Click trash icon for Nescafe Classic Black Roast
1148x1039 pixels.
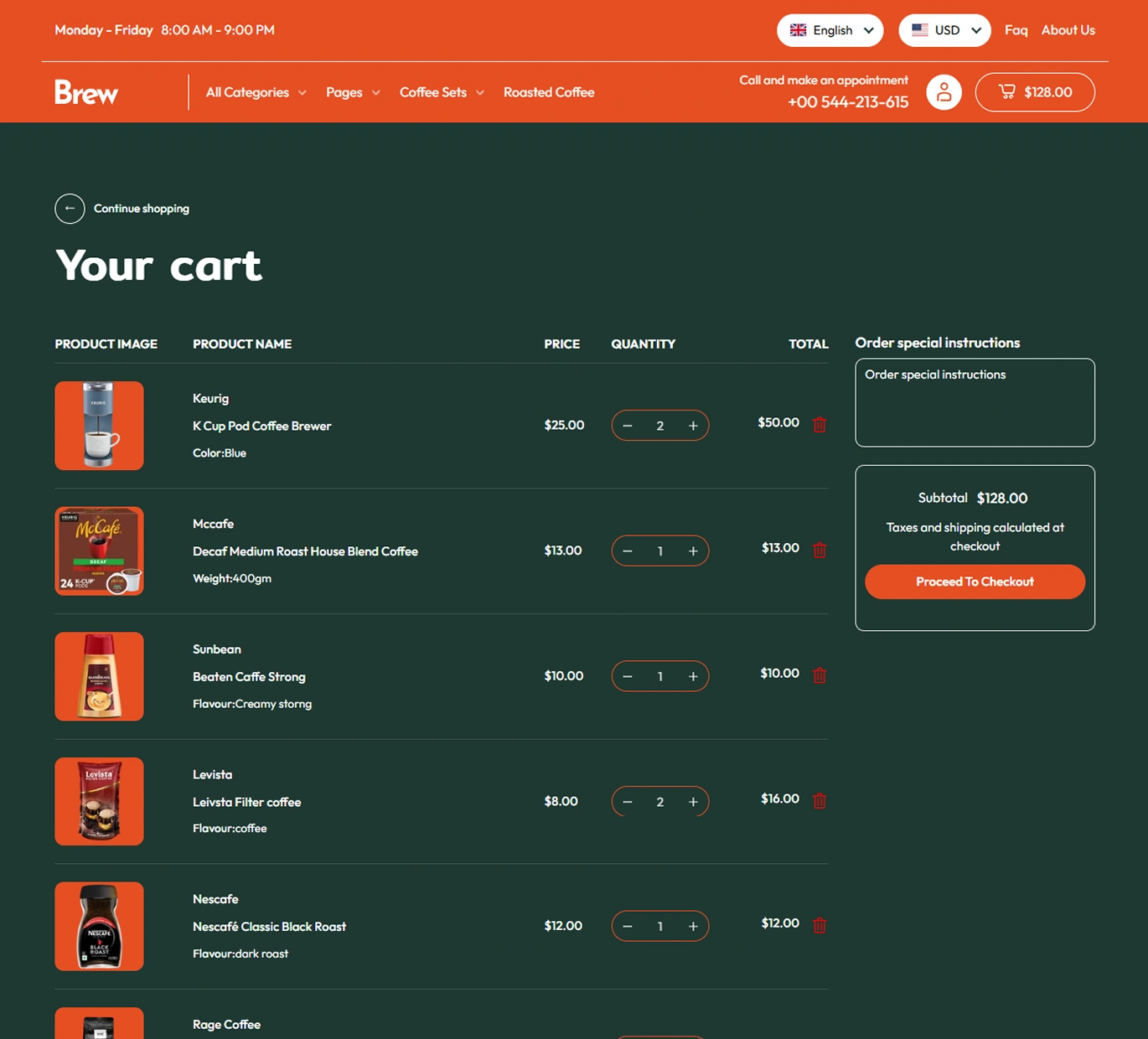coord(820,926)
